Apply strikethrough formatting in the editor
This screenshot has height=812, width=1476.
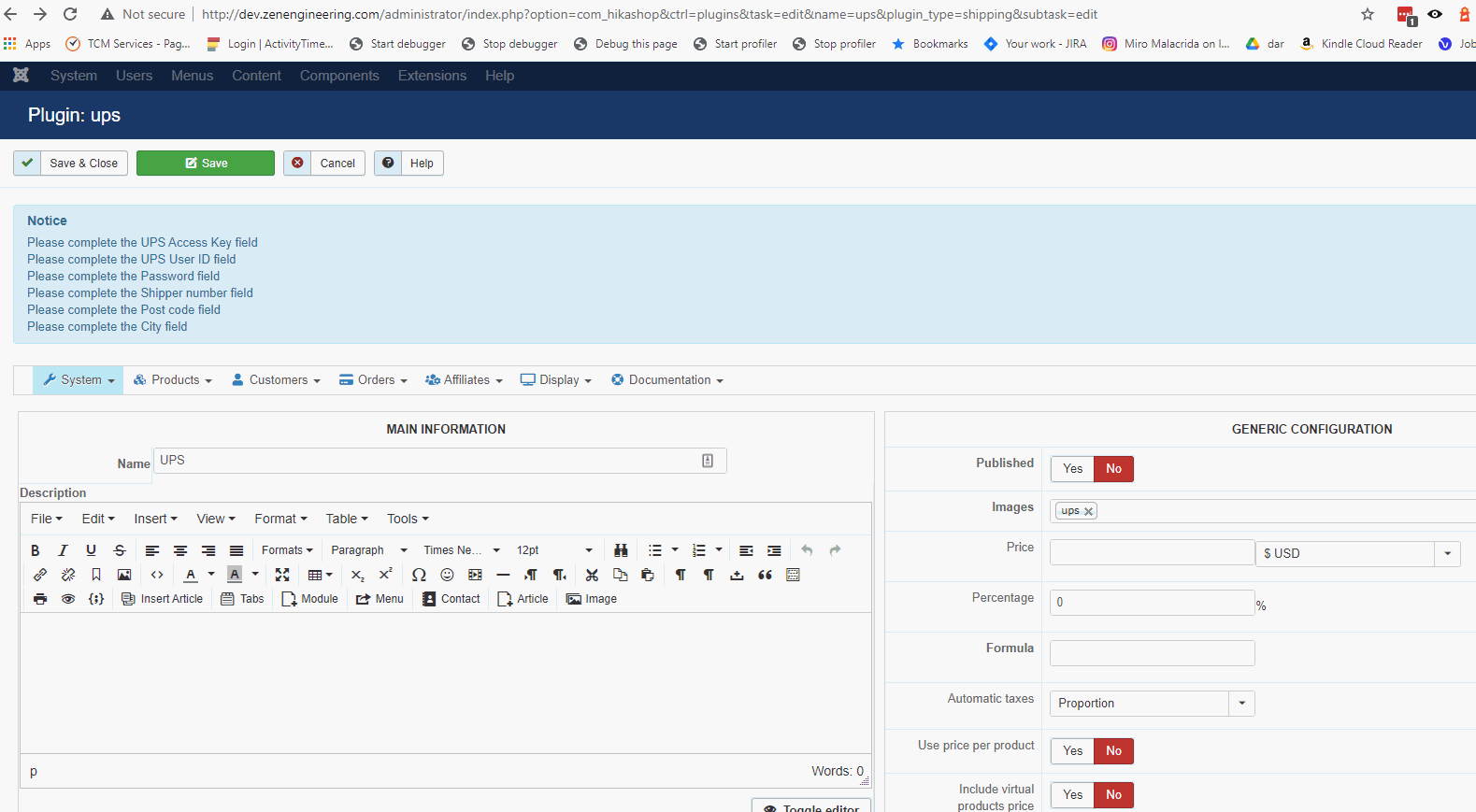pyautogui.click(x=119, y=550)
